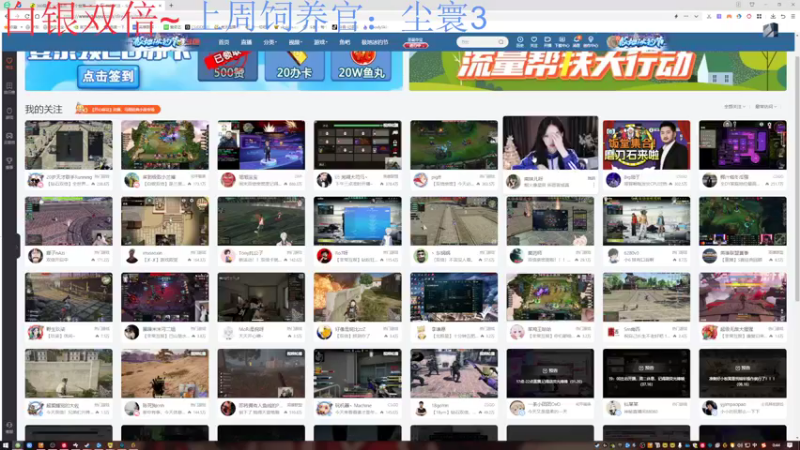Image resolution: width=800 pixels, height=450 pixels.
Task: Go to 首页 in the header navigation
Action: tap(223, 42)
